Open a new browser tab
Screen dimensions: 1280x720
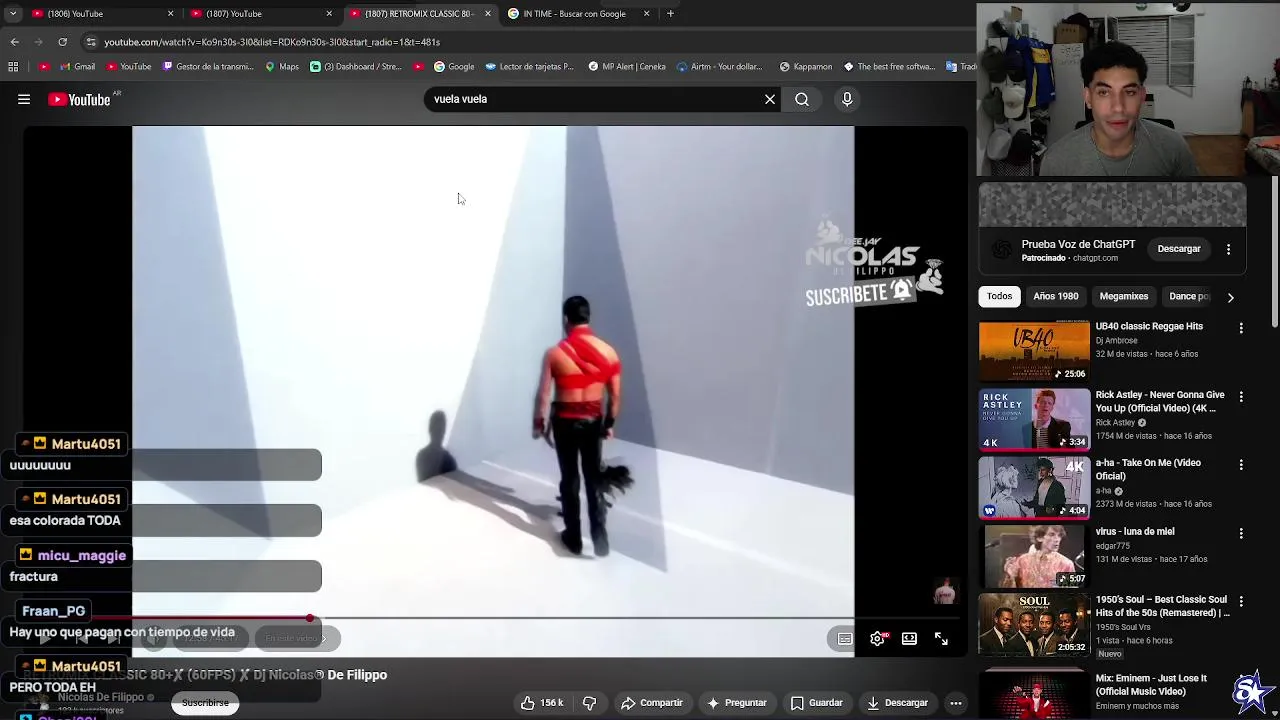pyautogui.click(x=670, y=14)
